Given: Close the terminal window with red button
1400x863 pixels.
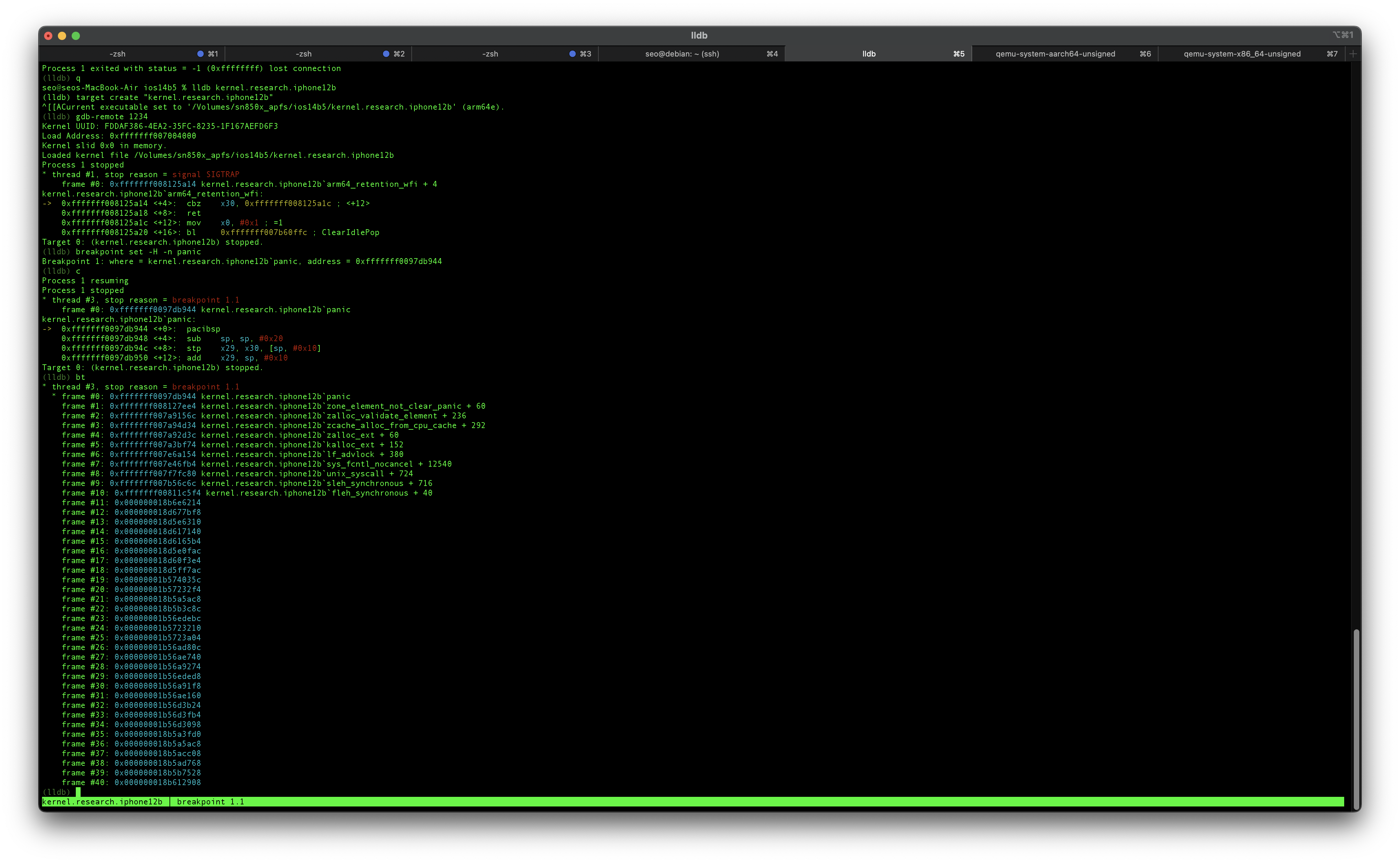Looking at the screenshot, I should click(49, 36).
